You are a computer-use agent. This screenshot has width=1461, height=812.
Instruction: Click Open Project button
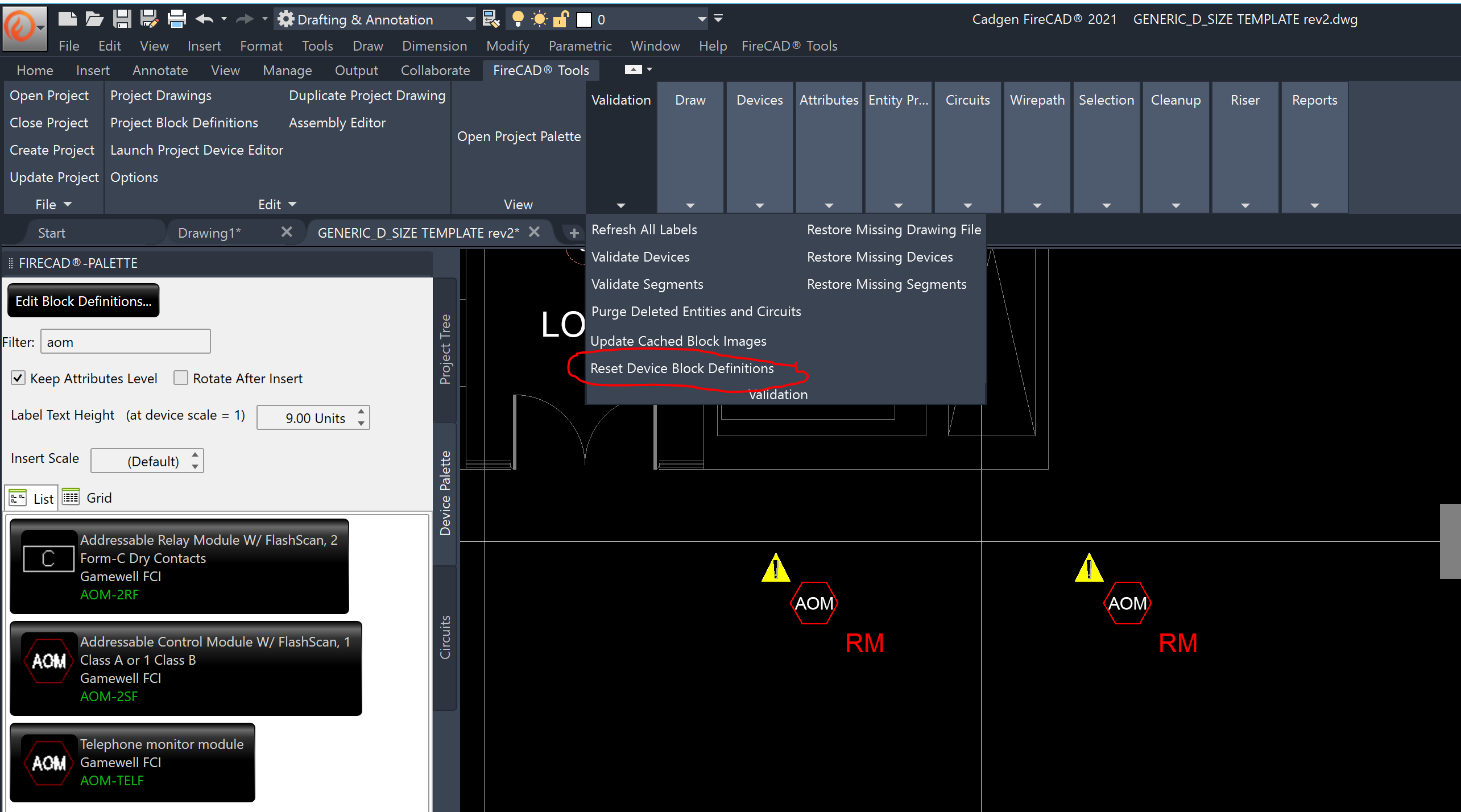[49, 96]
